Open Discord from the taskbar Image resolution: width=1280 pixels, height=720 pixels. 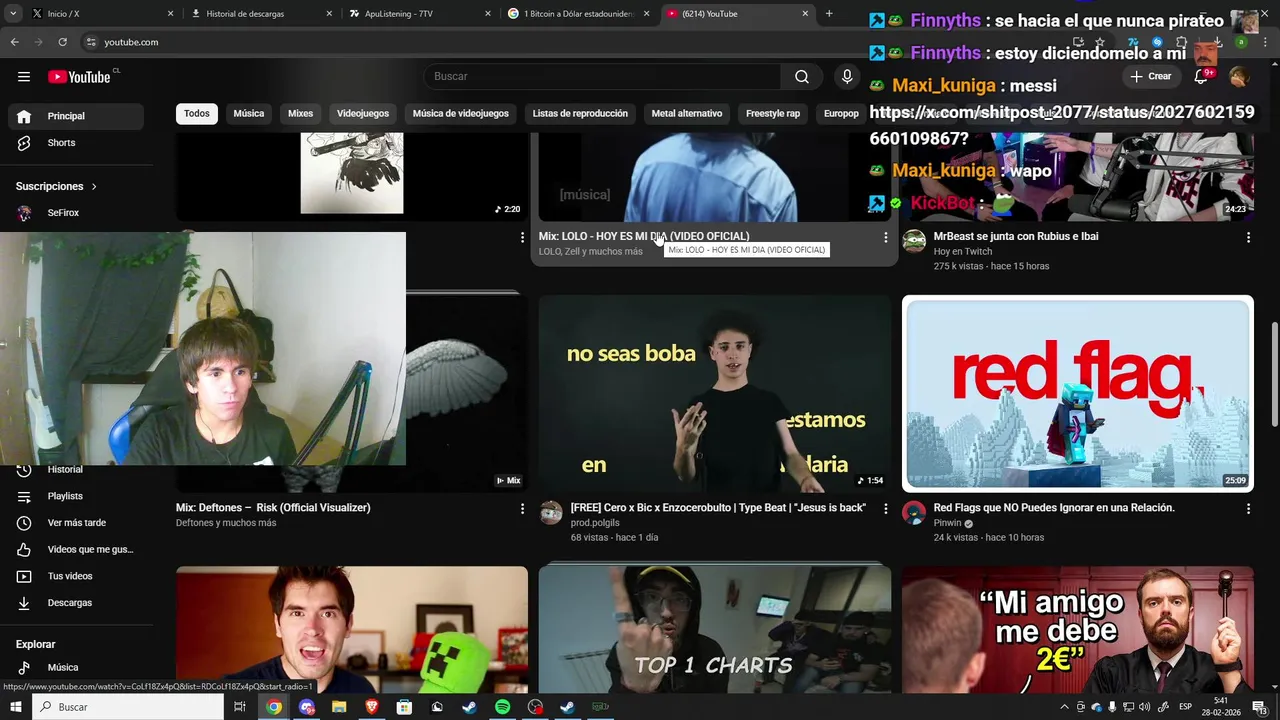[x=307, y=707]
